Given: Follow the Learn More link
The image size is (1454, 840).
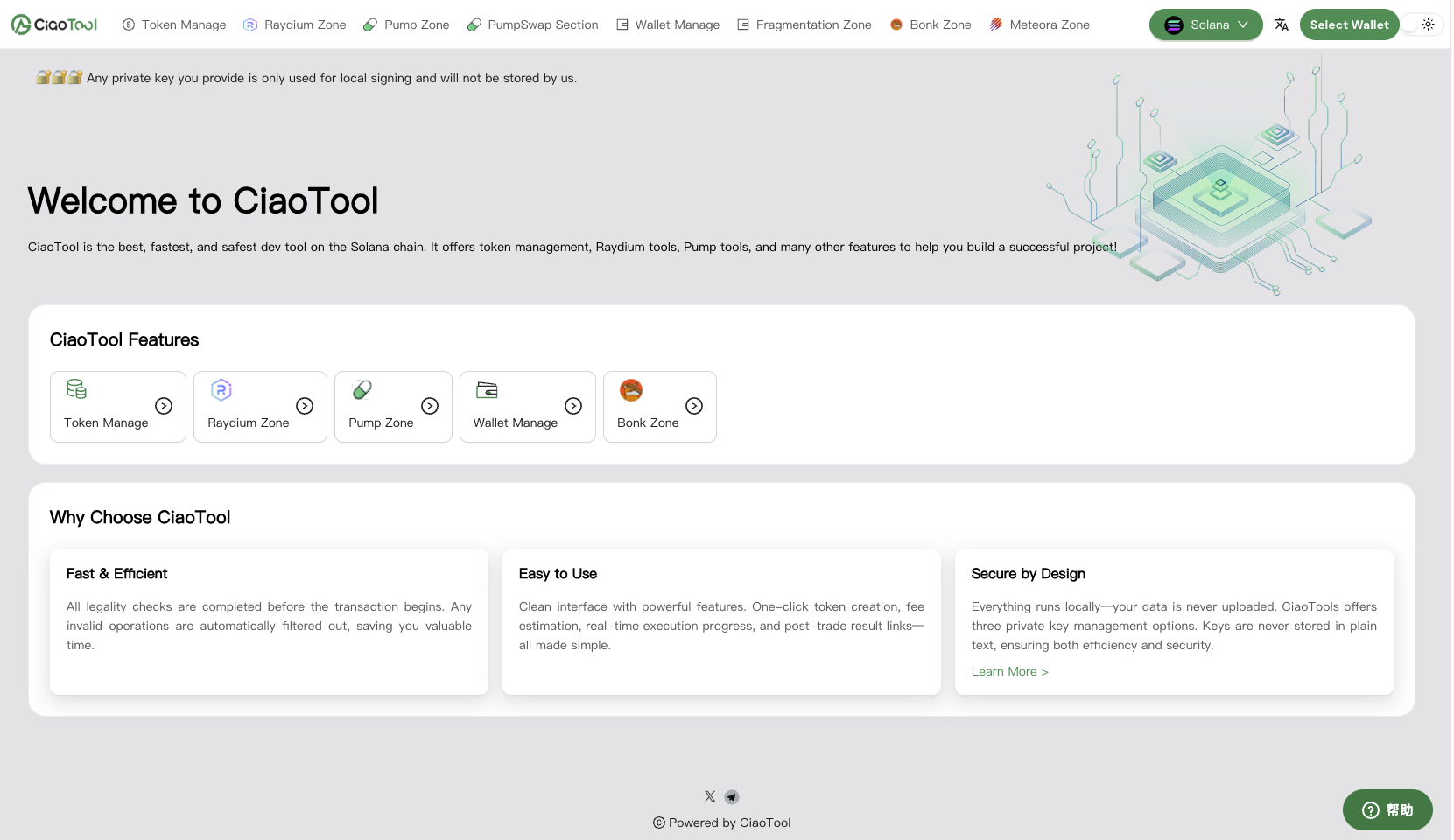Looking at the screenshot, I should point(1009,671).
